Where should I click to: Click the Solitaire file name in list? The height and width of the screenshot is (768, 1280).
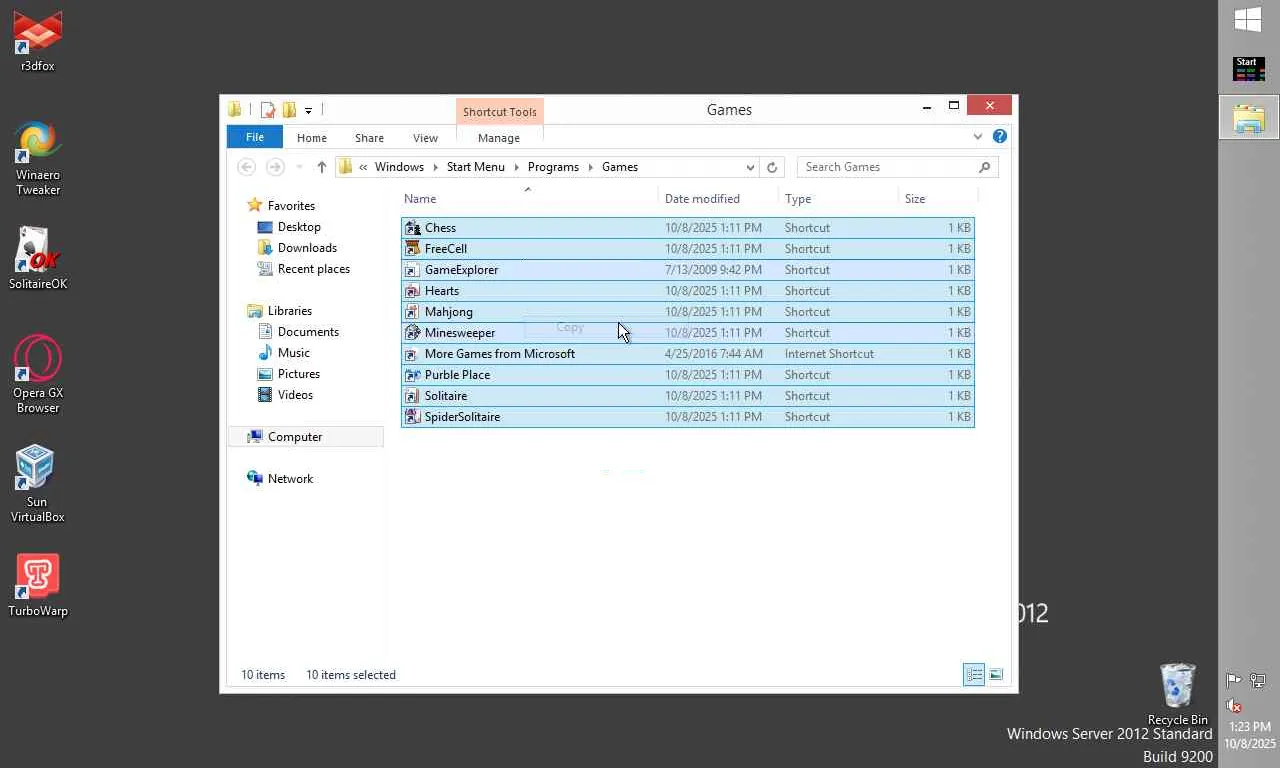[446, 396]
